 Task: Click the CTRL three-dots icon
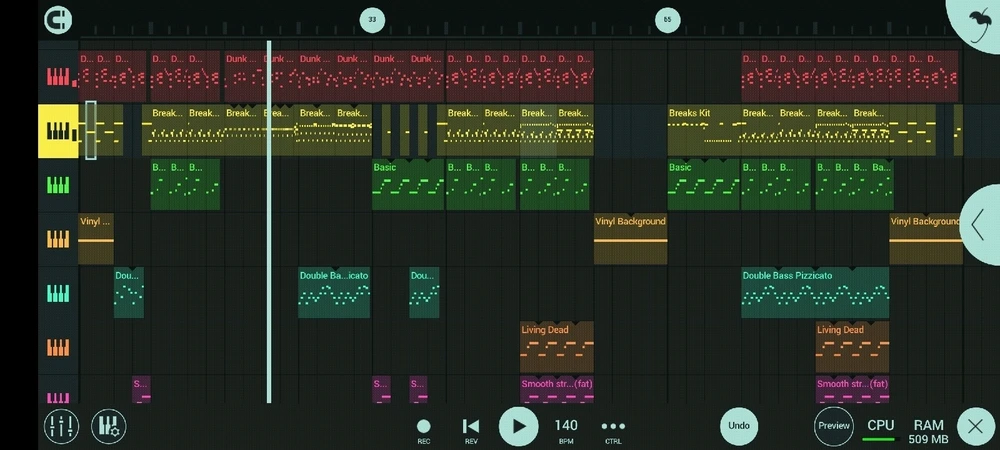[613, 426]
